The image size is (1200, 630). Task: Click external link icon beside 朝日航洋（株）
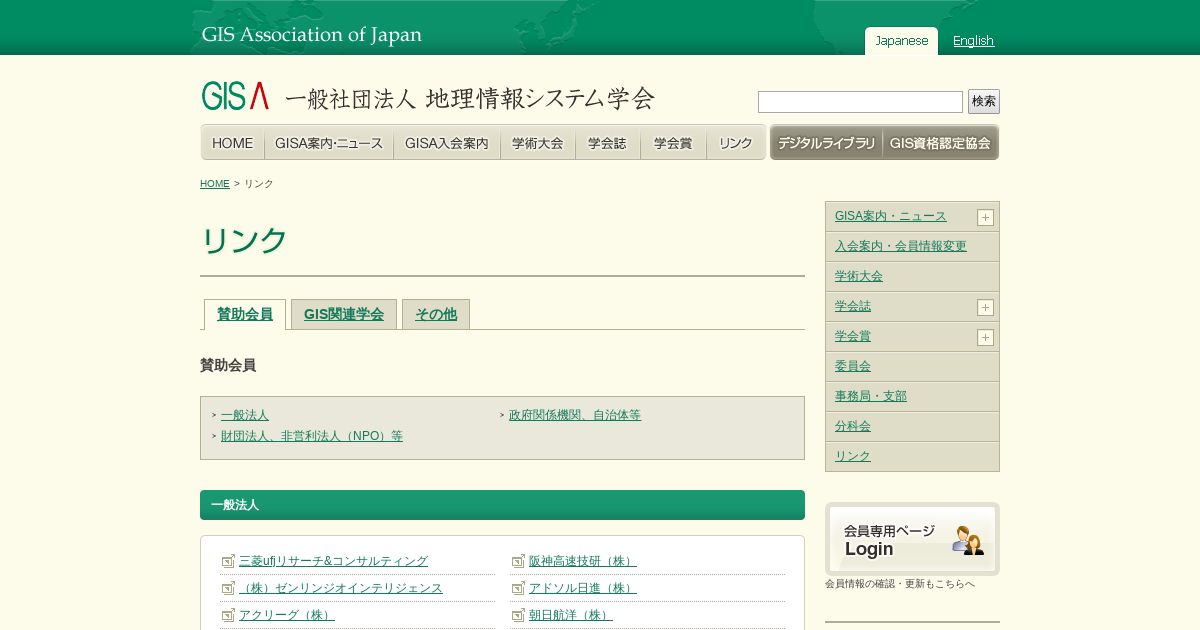click(x=518, y=615)
